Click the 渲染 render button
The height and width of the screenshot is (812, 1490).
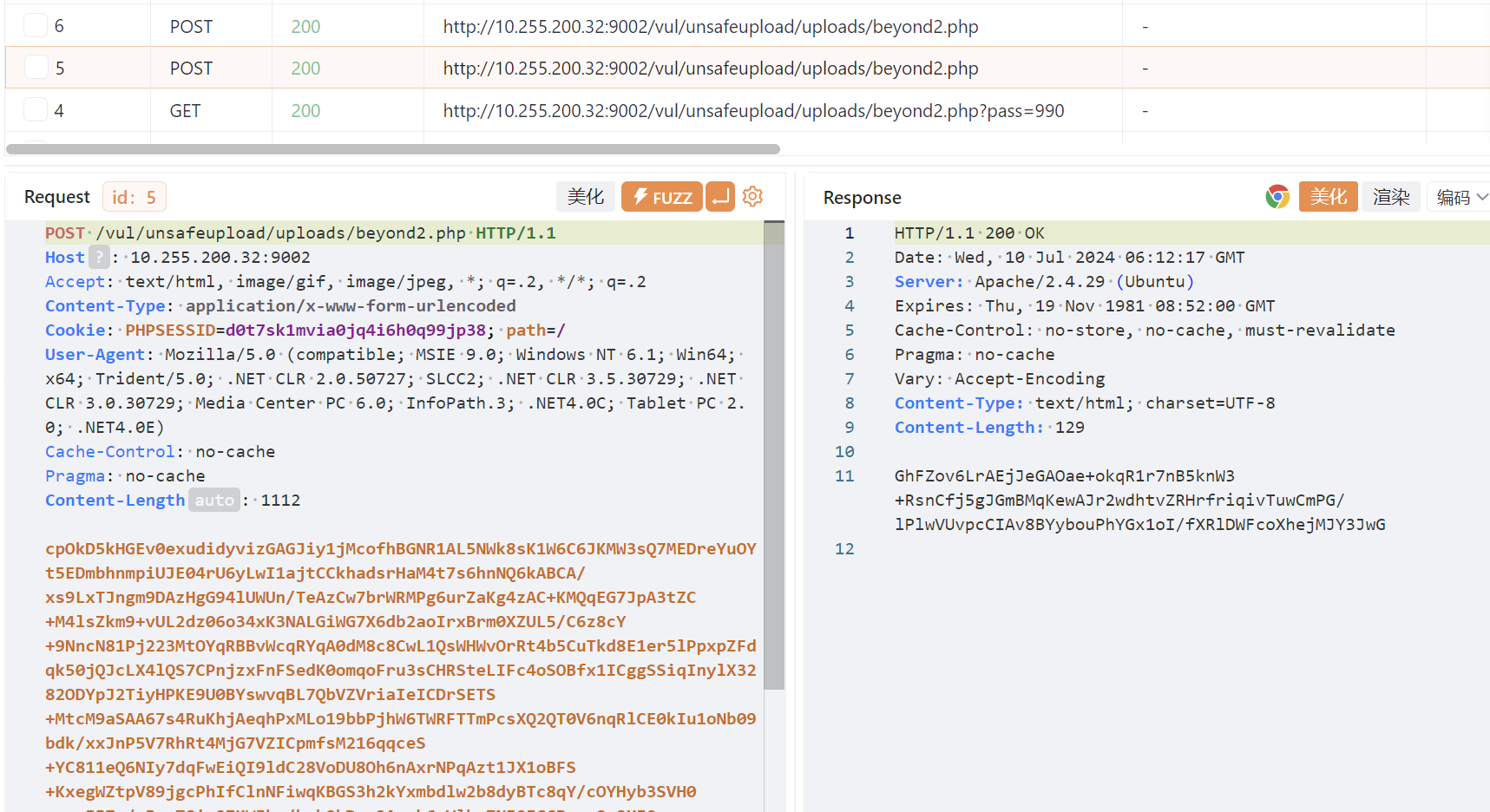[1391, 197]
